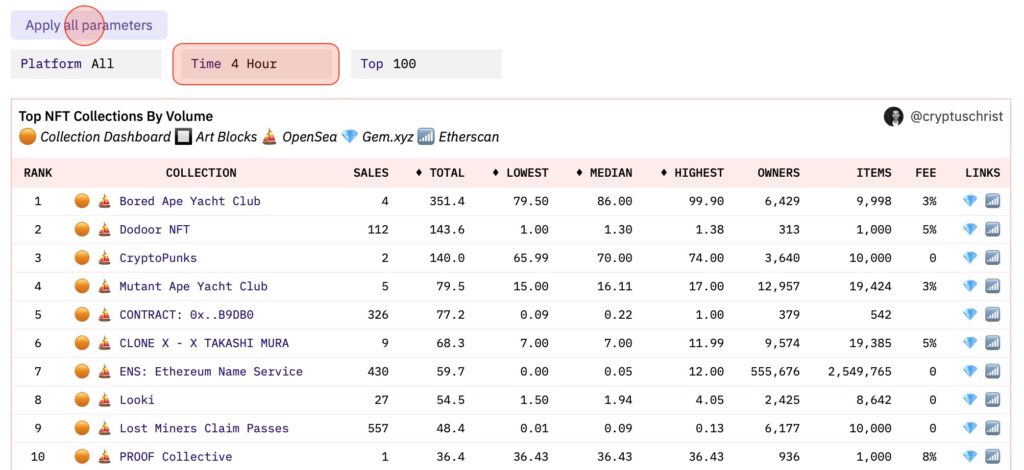1024x470 pixels.
Task: Click the OpenSea boat icon for PROOF Collective
Action: point(103,457)
